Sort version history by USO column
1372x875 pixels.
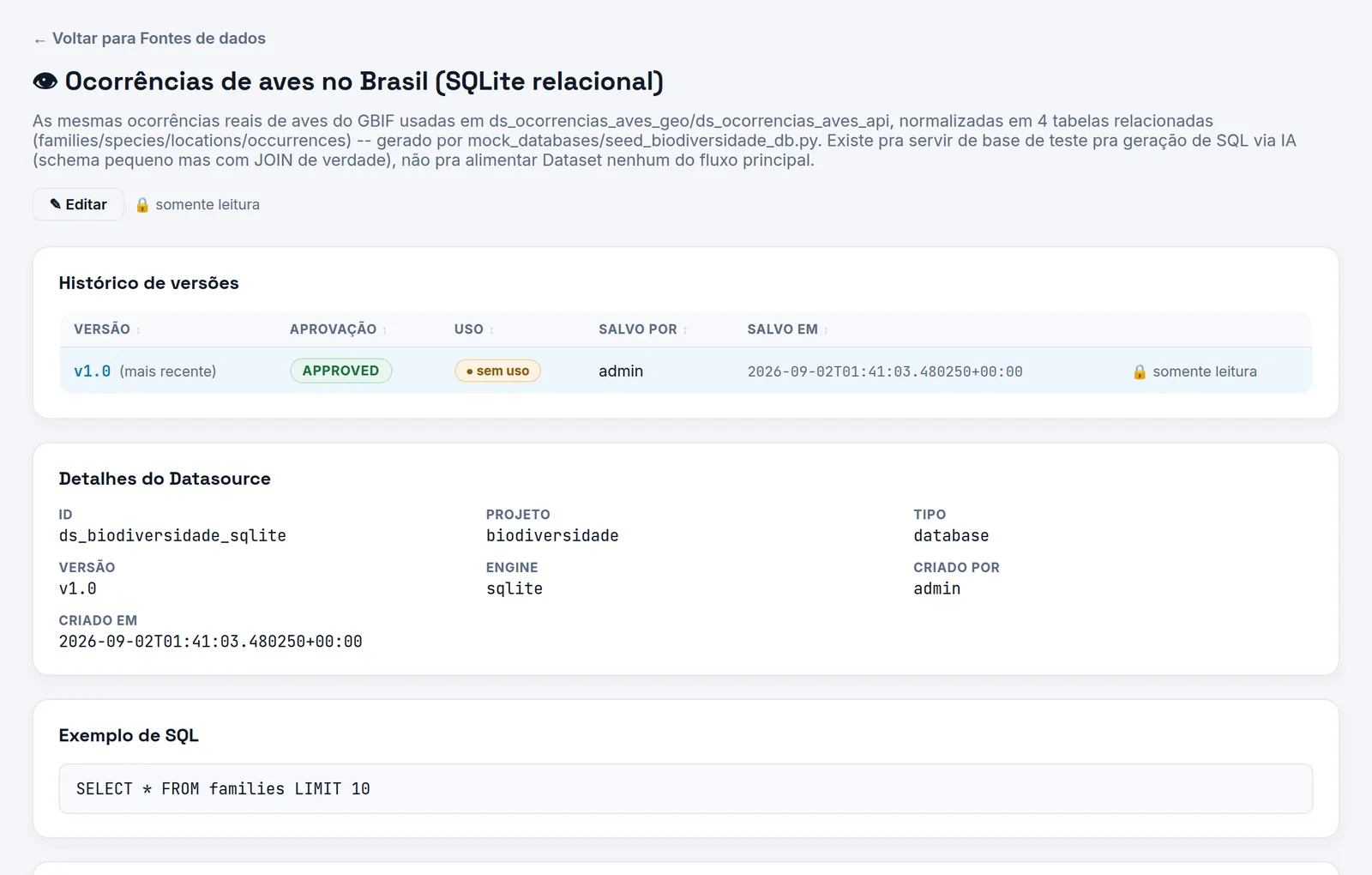474,329
